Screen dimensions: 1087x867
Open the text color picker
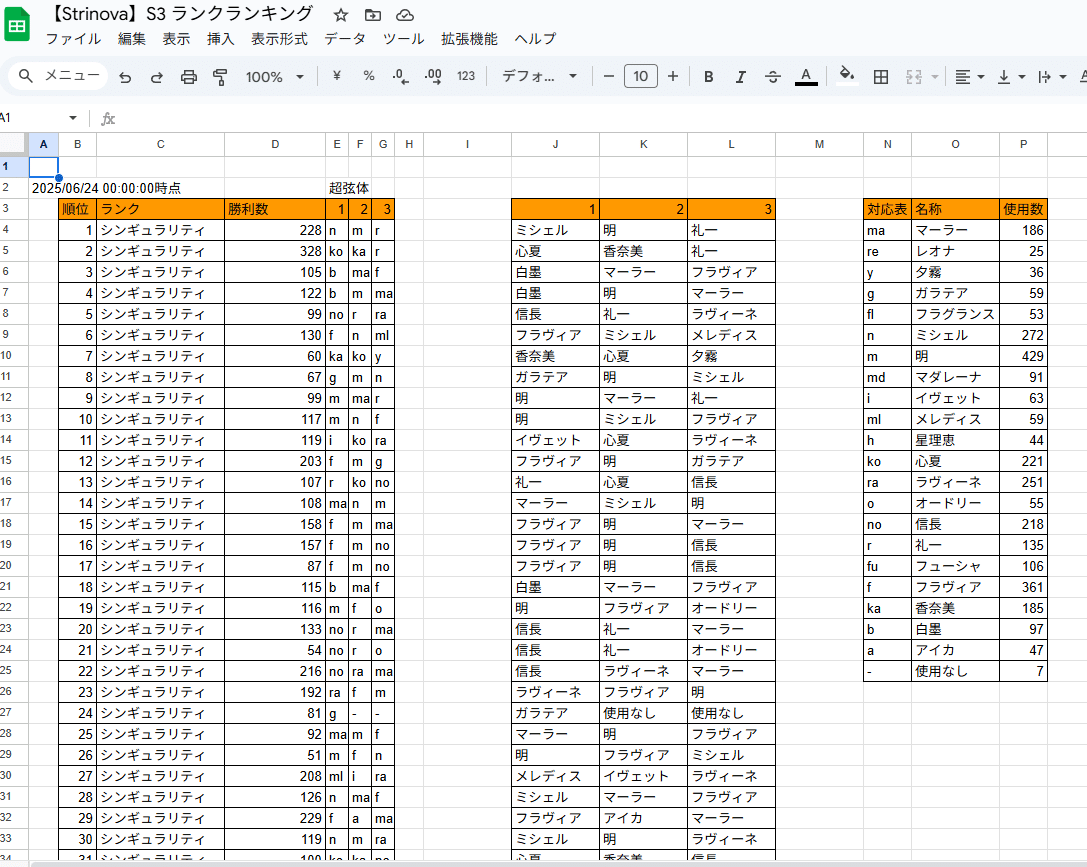pos(806,76)
